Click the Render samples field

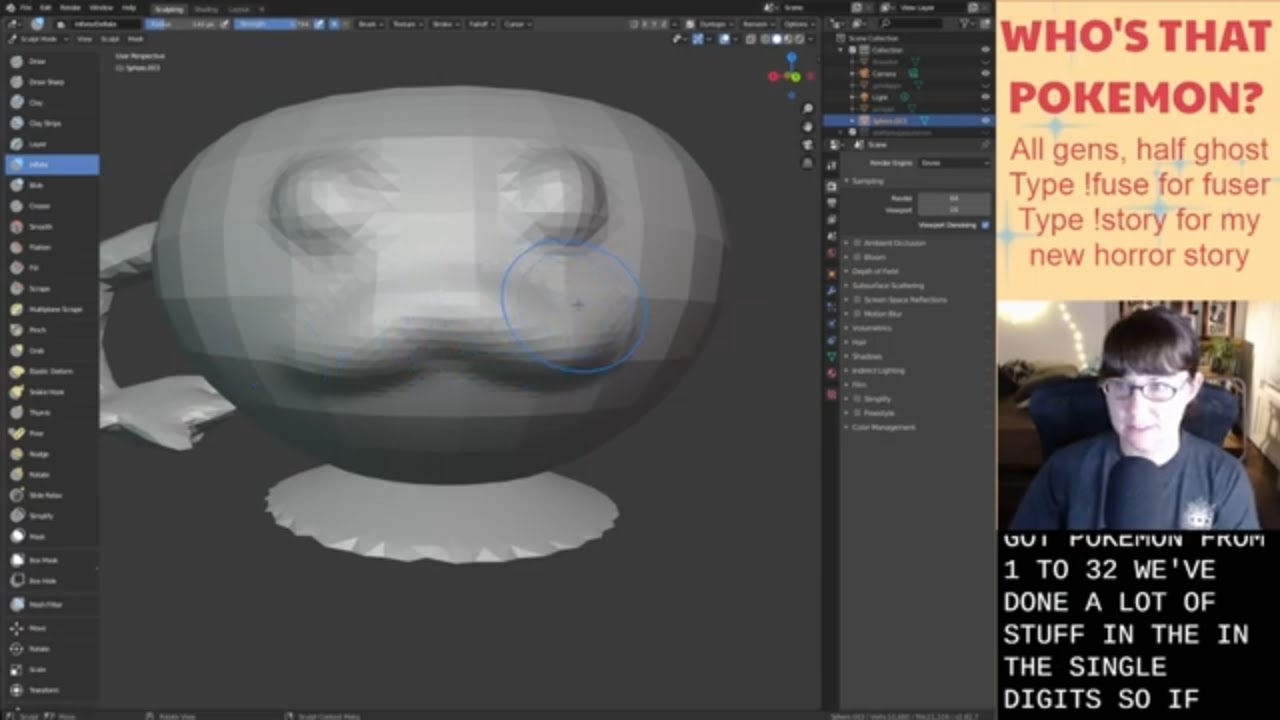click(x=953, y=198)
